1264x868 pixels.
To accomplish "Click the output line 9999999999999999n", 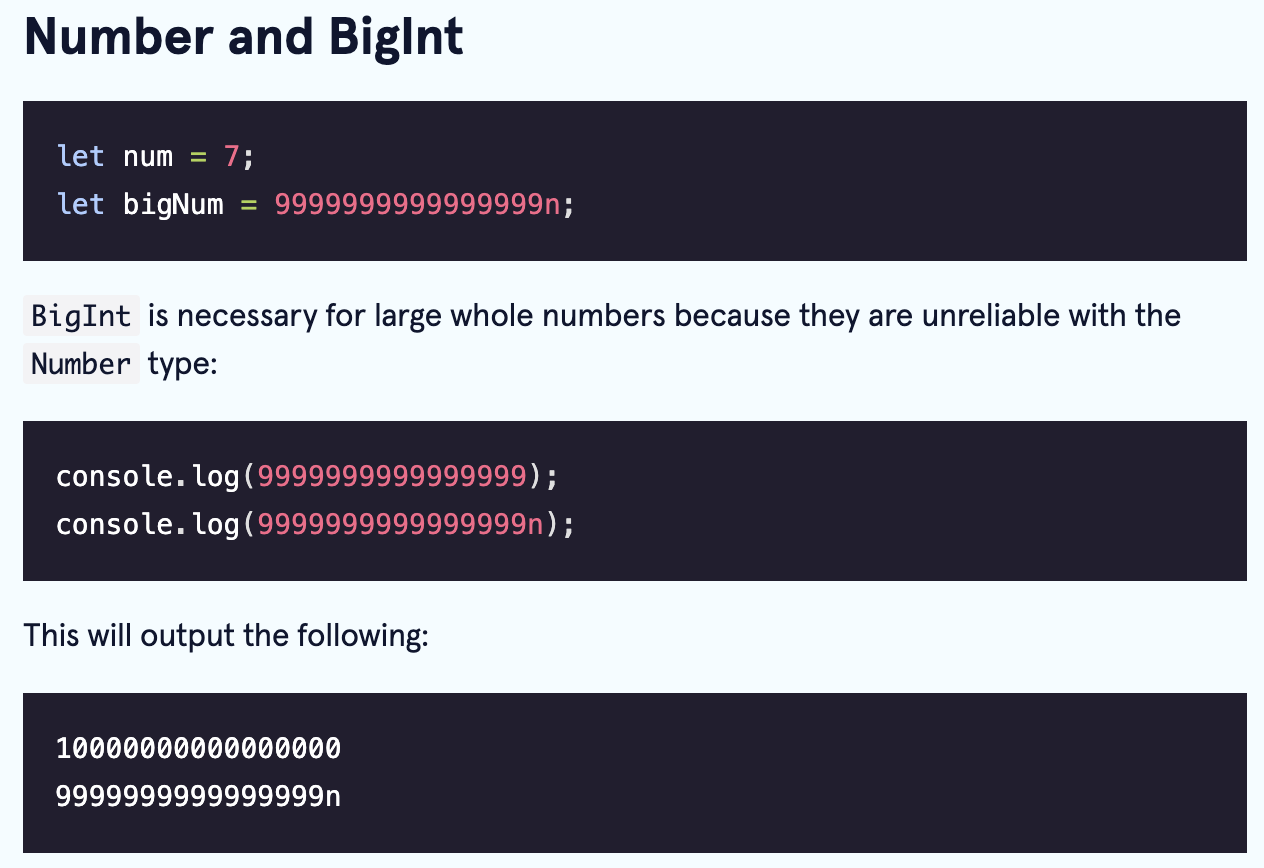I will click(x=199, y=796).
